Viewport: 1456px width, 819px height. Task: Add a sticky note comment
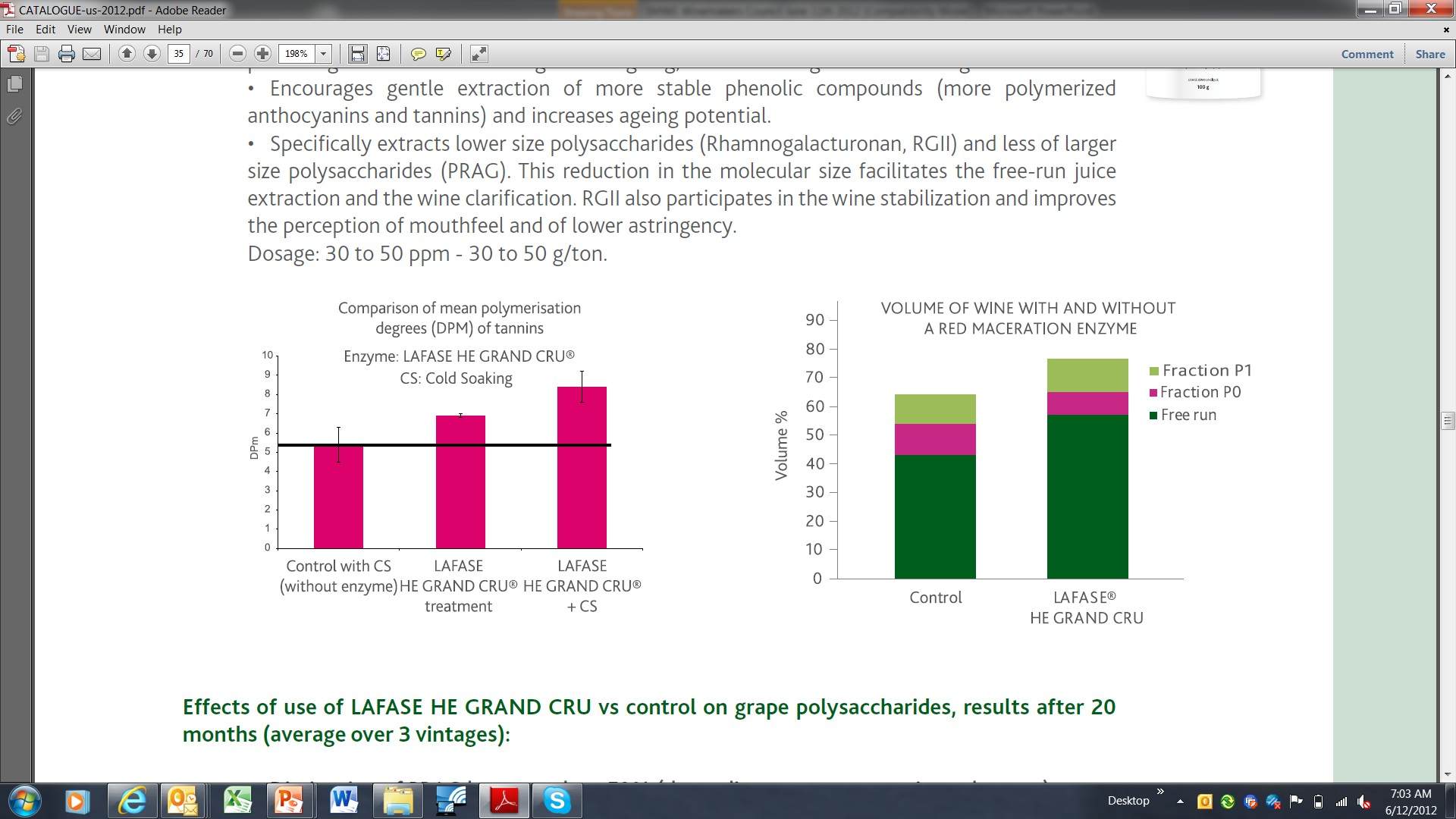[418, 54]
